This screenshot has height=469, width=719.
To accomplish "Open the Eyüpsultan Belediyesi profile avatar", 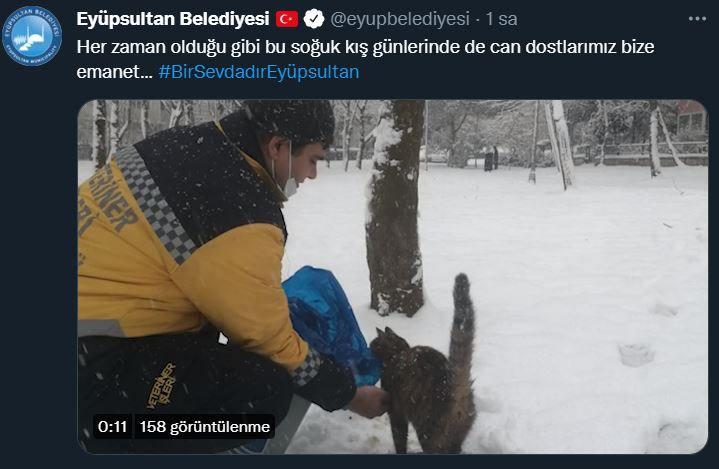I will (32, 36).
